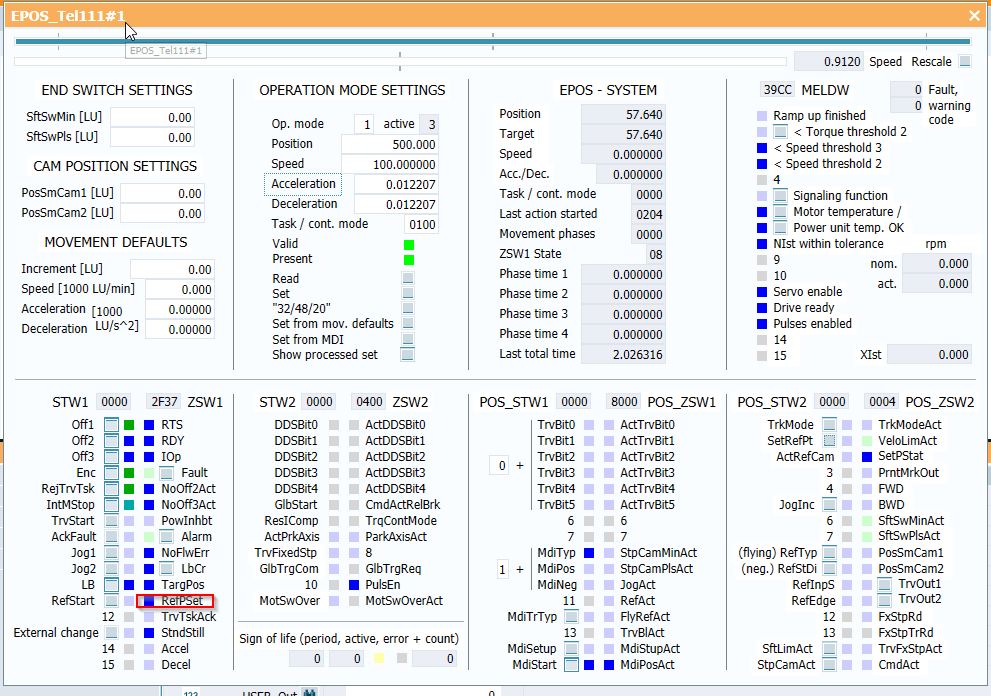Toggle the JogInc checkbox
The image size is (991, 696).
(x=829, y=504)
